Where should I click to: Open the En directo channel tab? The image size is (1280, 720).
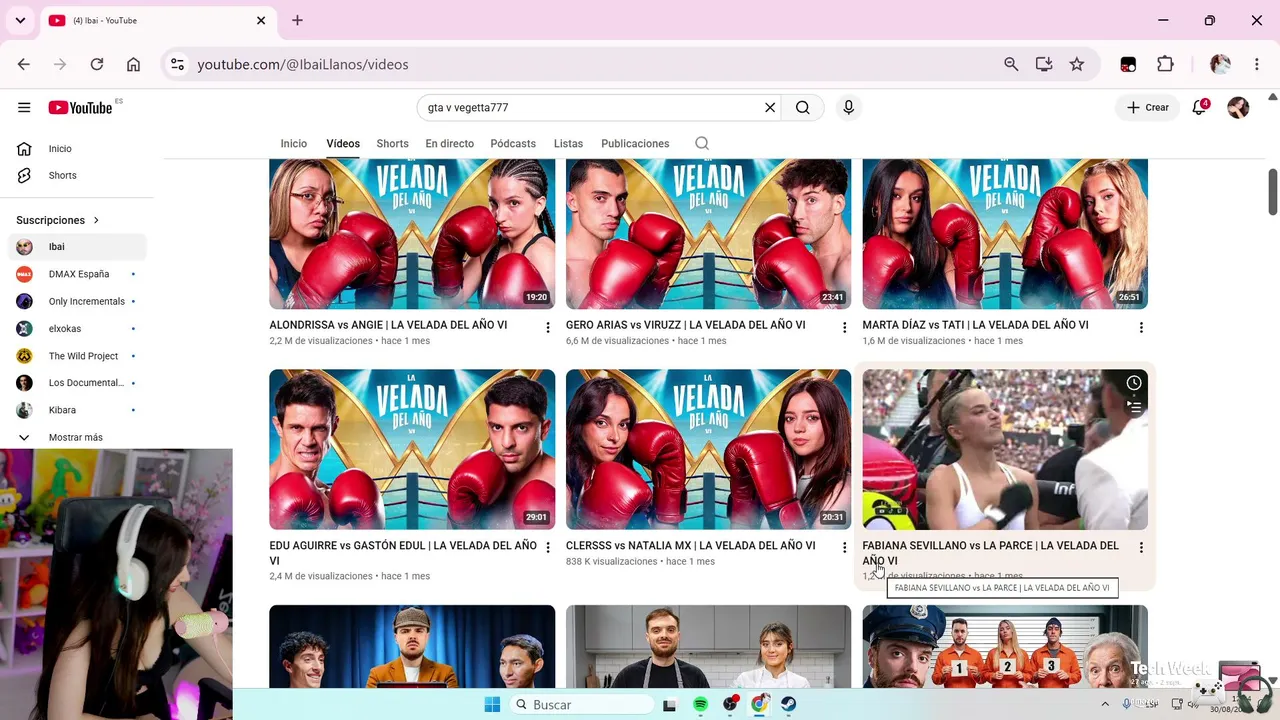click(450, 144)
